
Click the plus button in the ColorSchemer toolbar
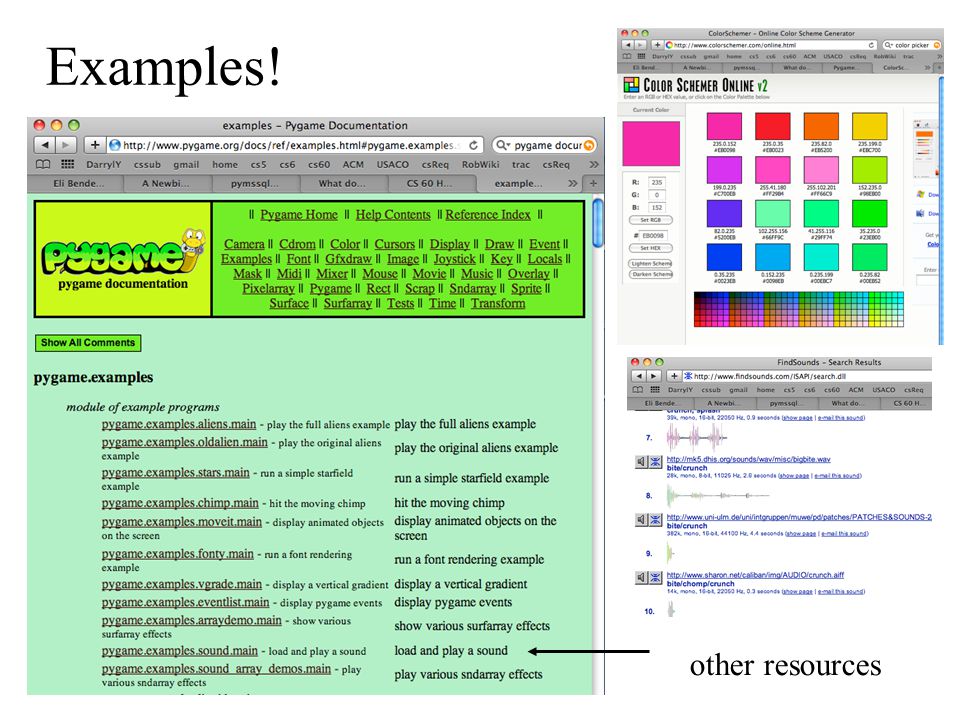click(x=657, y=45)
